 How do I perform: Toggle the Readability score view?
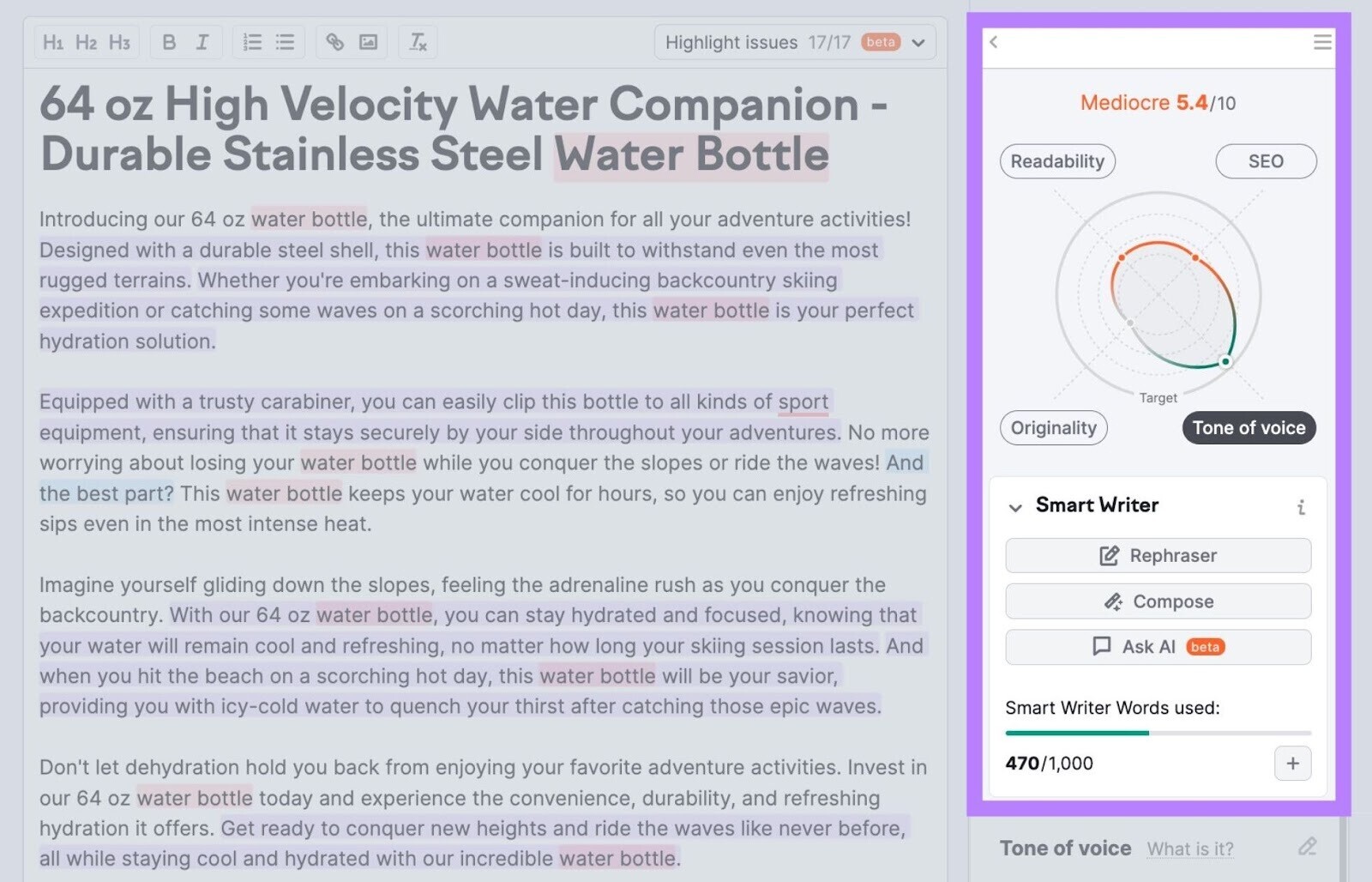point(1056,161)
